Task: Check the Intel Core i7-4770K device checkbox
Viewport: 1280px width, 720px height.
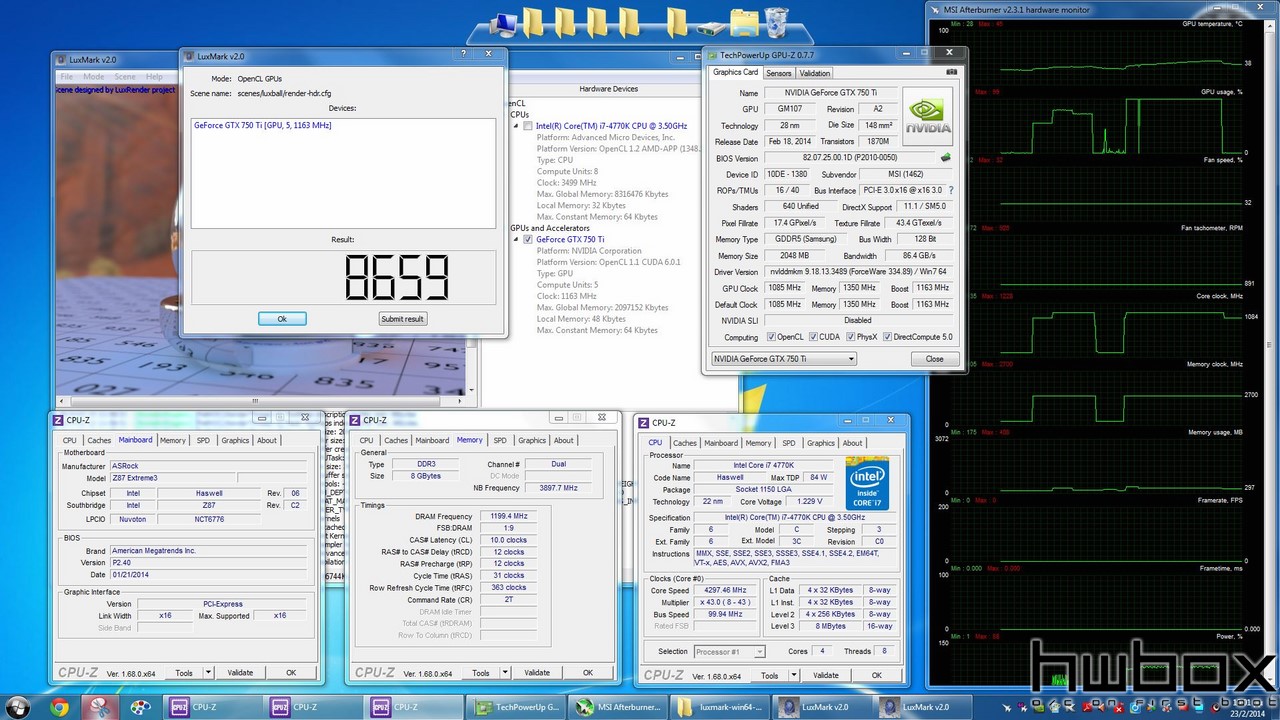Action: point(528,126)
